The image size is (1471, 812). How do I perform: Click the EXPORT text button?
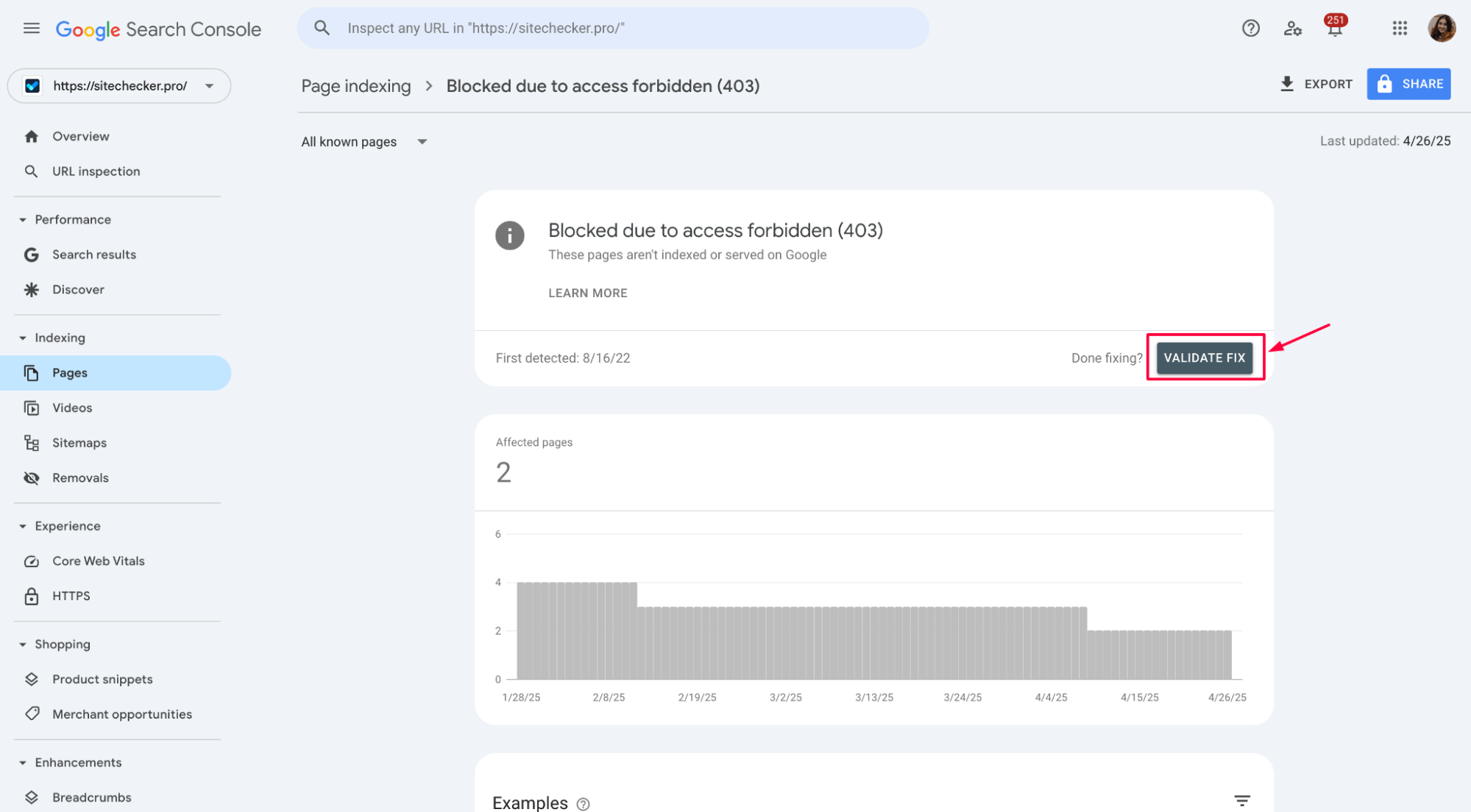tap(1328, 84)
